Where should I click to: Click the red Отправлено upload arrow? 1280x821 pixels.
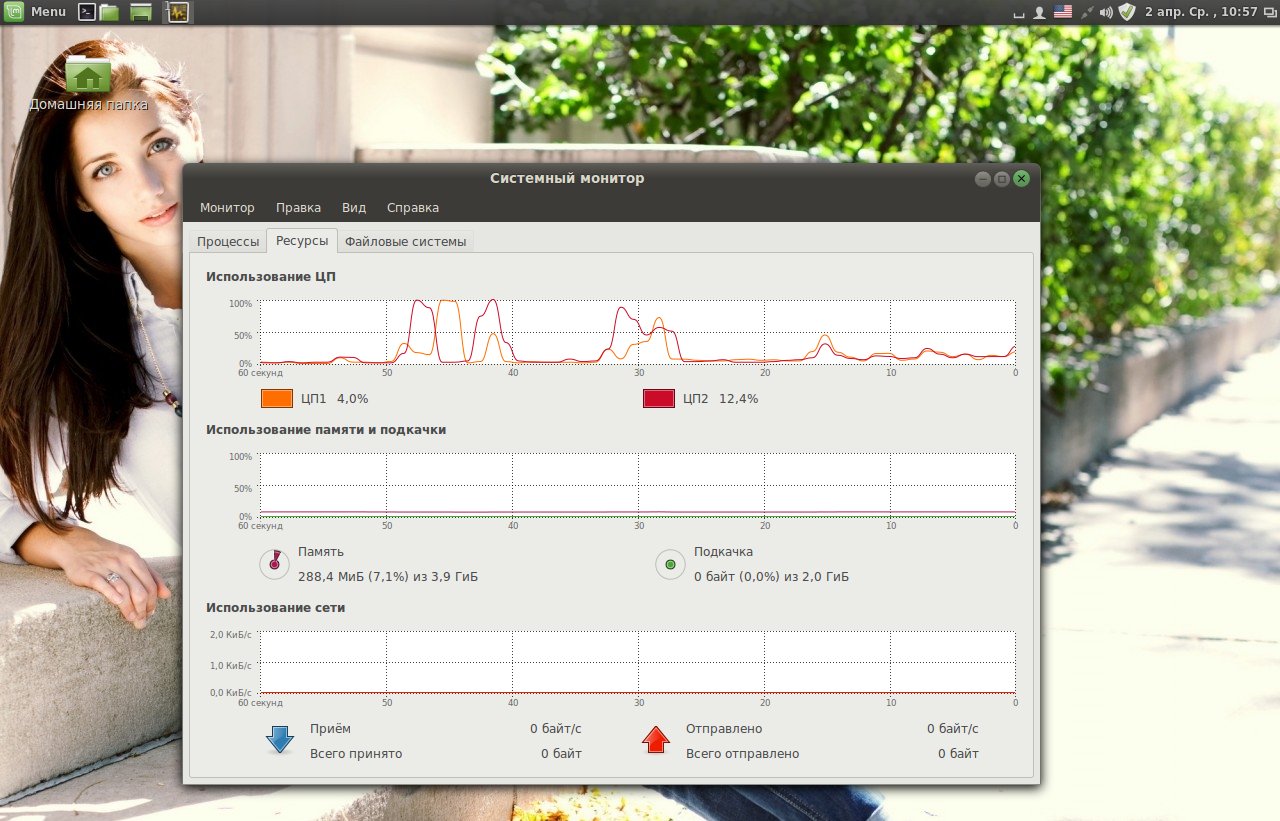(656, 740)
